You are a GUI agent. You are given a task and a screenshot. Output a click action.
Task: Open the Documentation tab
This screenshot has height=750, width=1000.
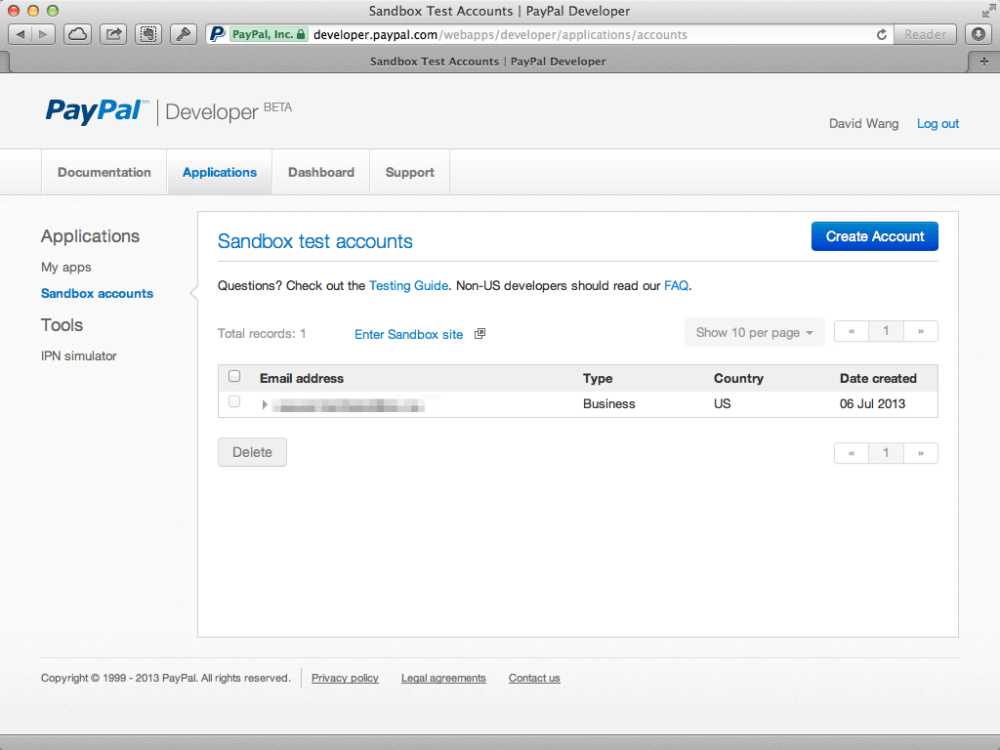tap(104, 172)
